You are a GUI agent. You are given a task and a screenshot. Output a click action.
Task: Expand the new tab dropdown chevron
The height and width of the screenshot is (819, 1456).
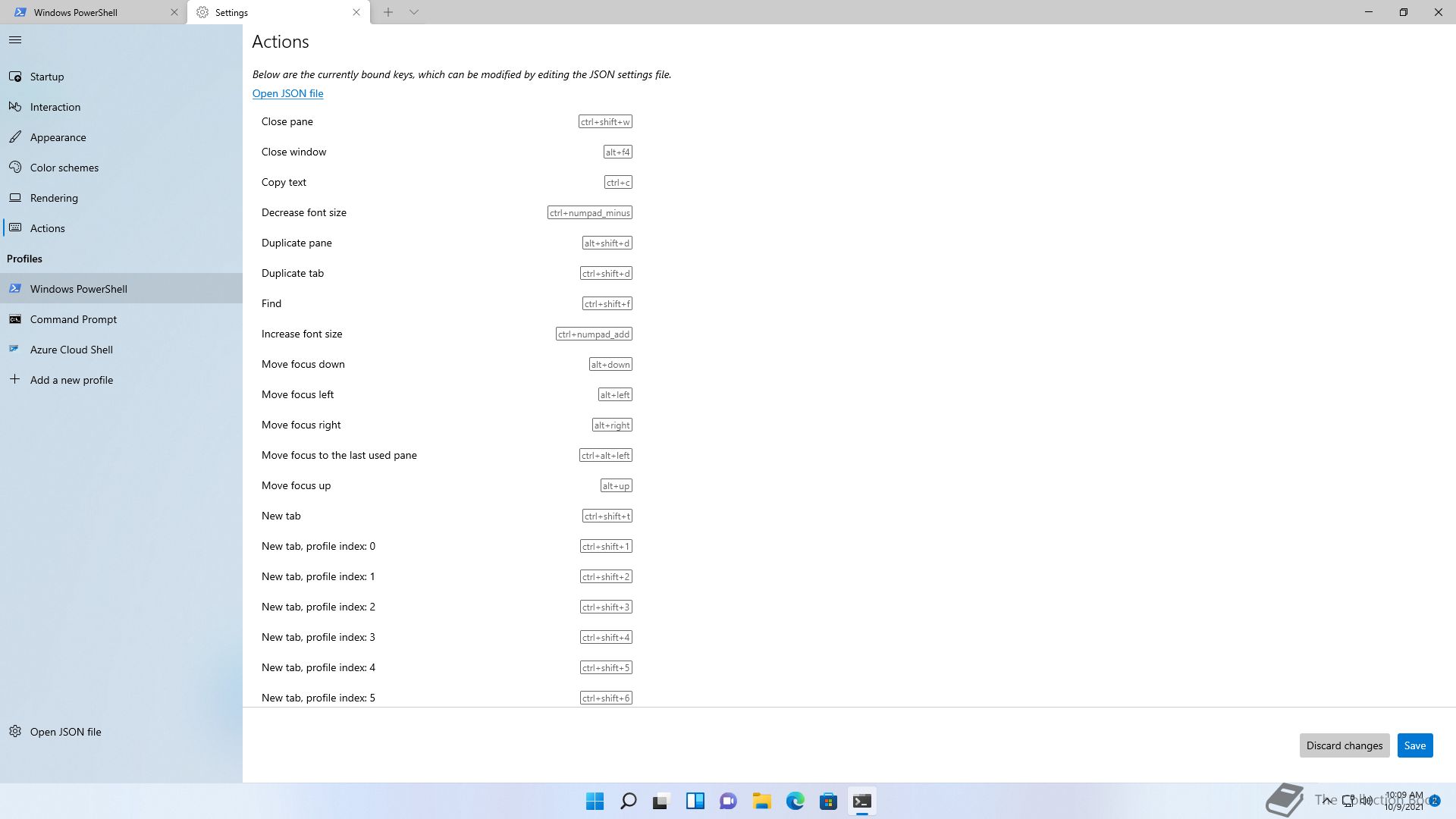(414, 12)
